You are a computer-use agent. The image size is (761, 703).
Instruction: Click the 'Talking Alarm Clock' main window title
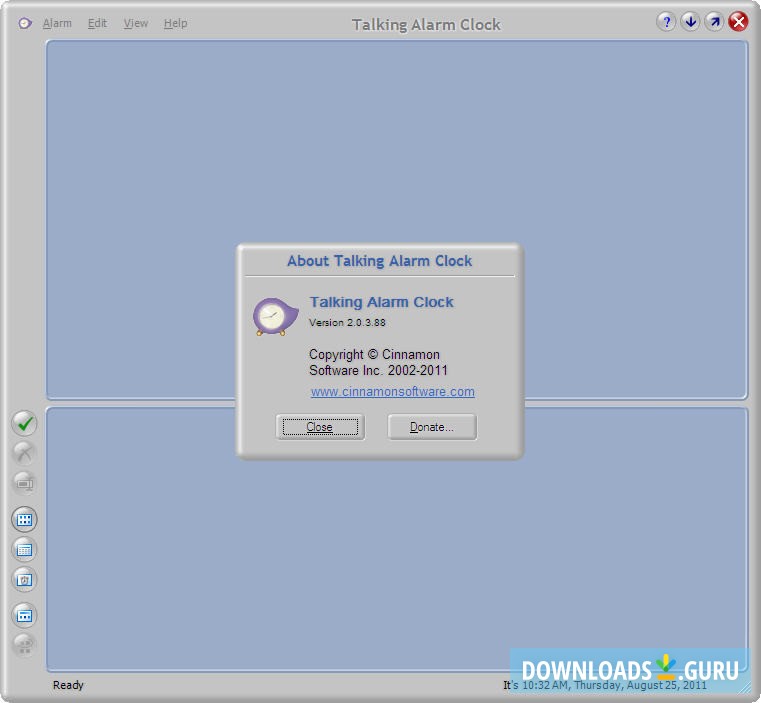[426, 25]
